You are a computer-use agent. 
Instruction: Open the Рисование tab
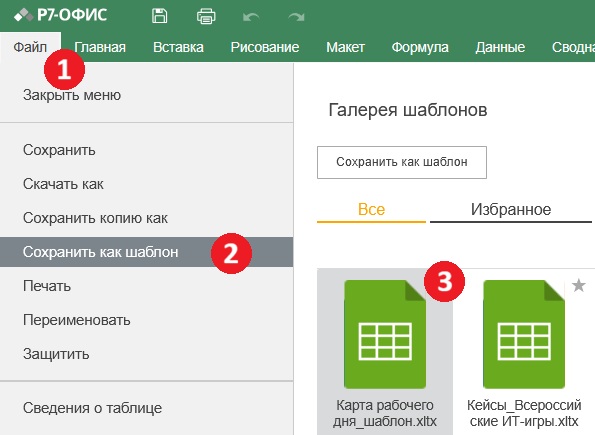[265, 47]
